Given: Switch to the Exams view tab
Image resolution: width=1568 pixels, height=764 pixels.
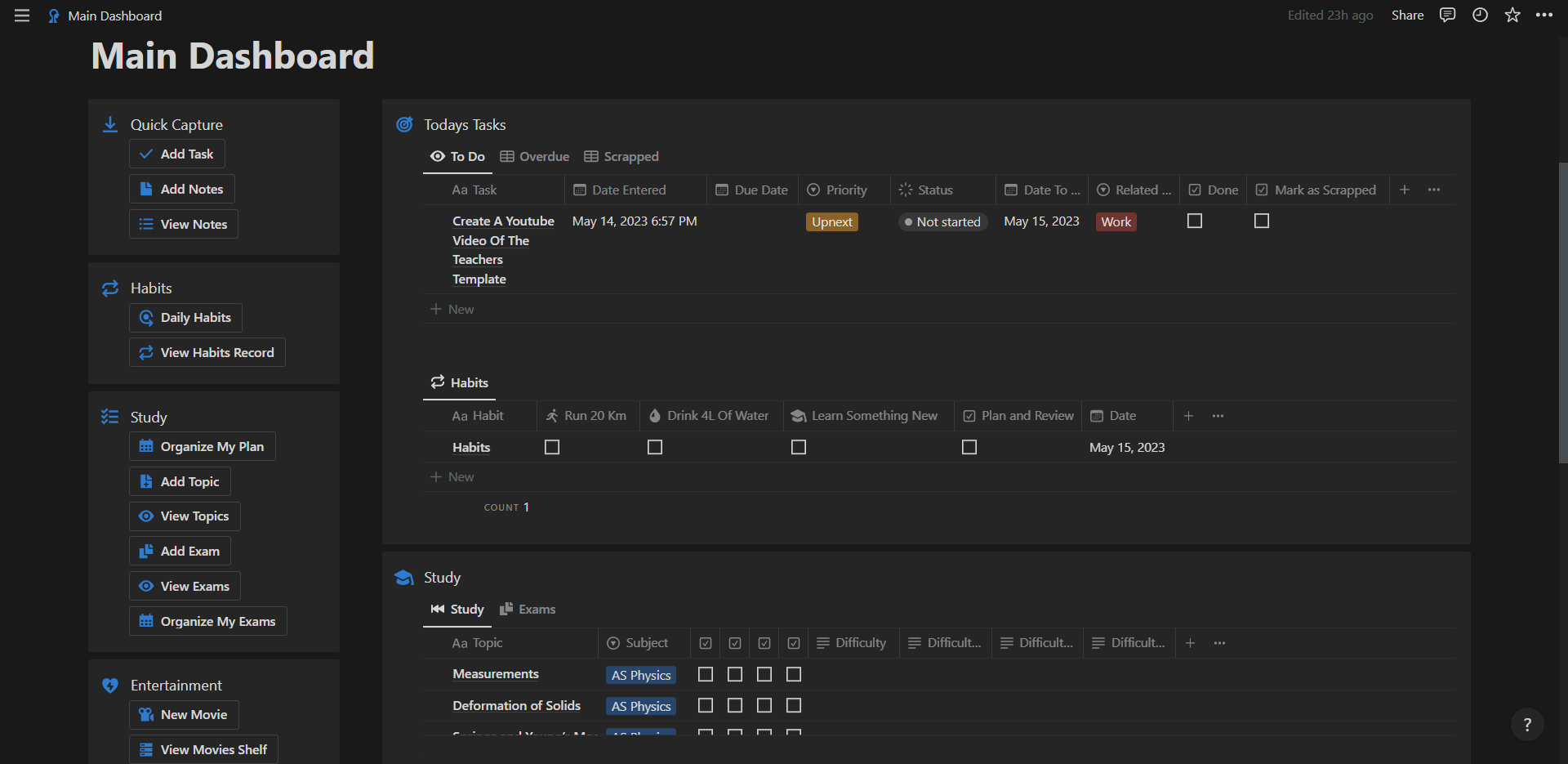Looking at the screenshot, I should pos(528,610).
